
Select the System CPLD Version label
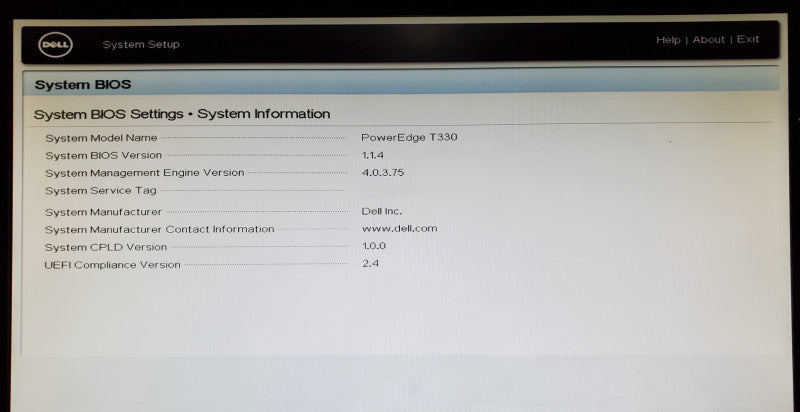point(106,247)
